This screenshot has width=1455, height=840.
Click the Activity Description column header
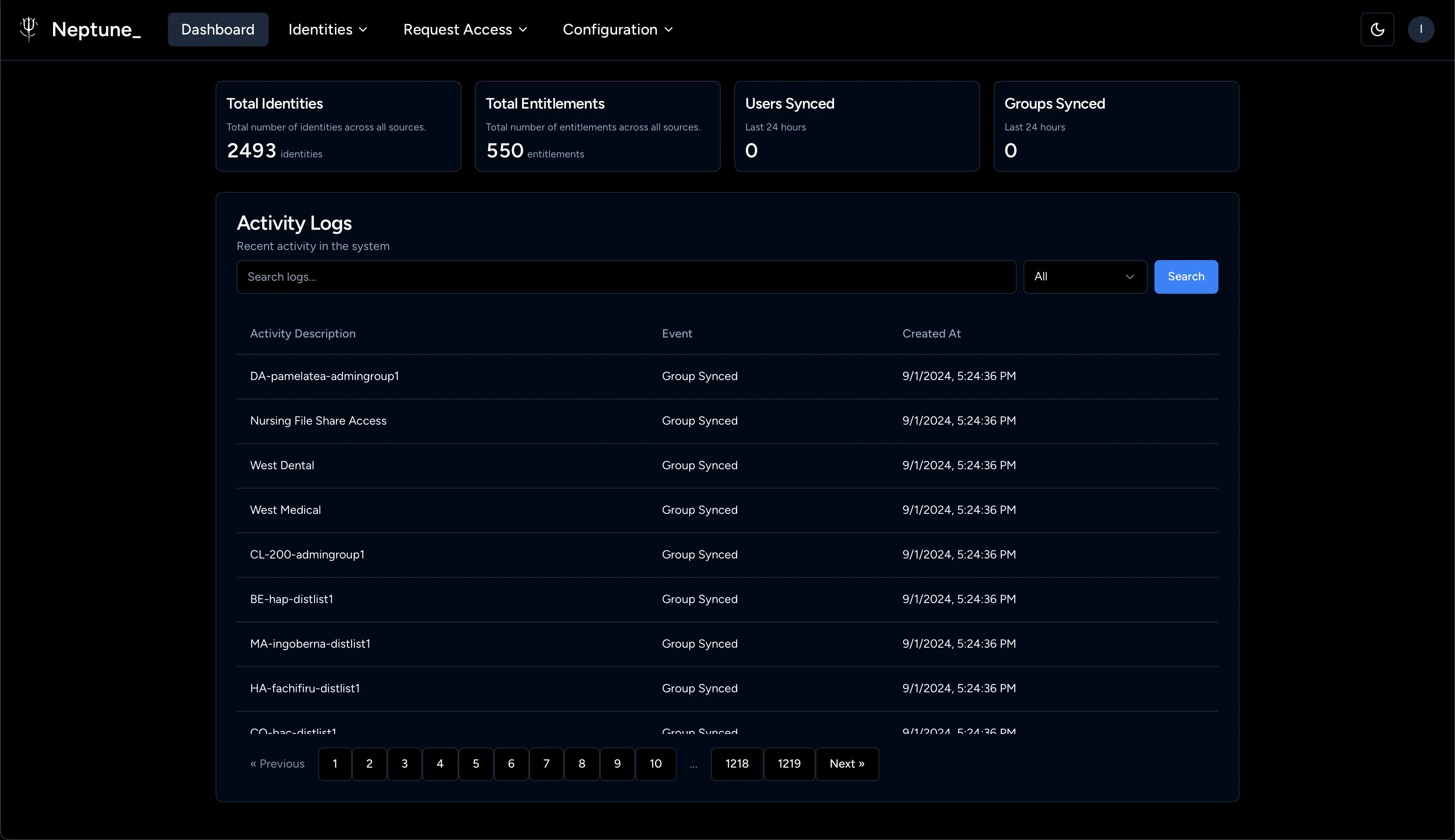pyautogui.click(x=303, y=333)
